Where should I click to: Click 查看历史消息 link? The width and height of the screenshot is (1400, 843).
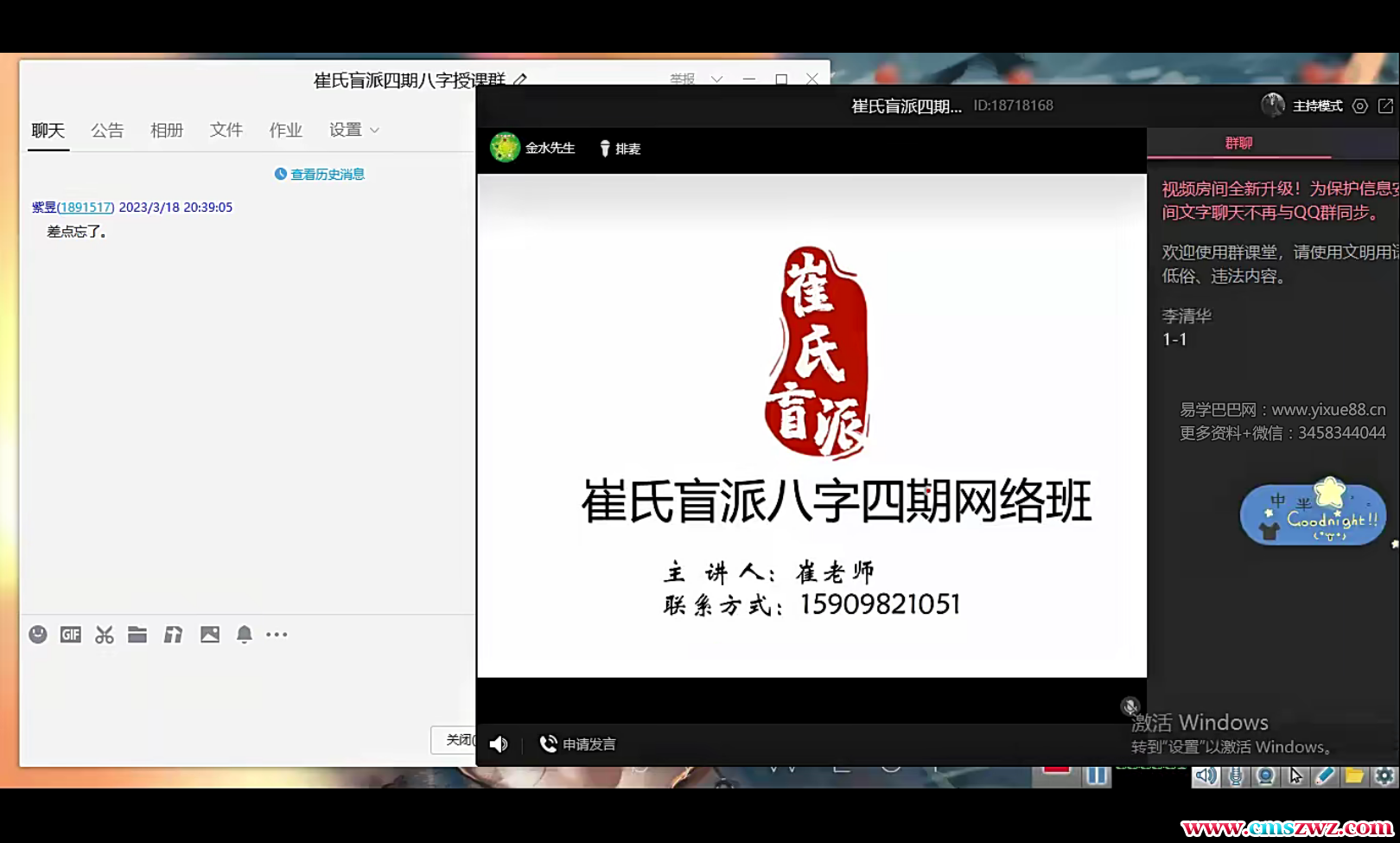[320, 175]
